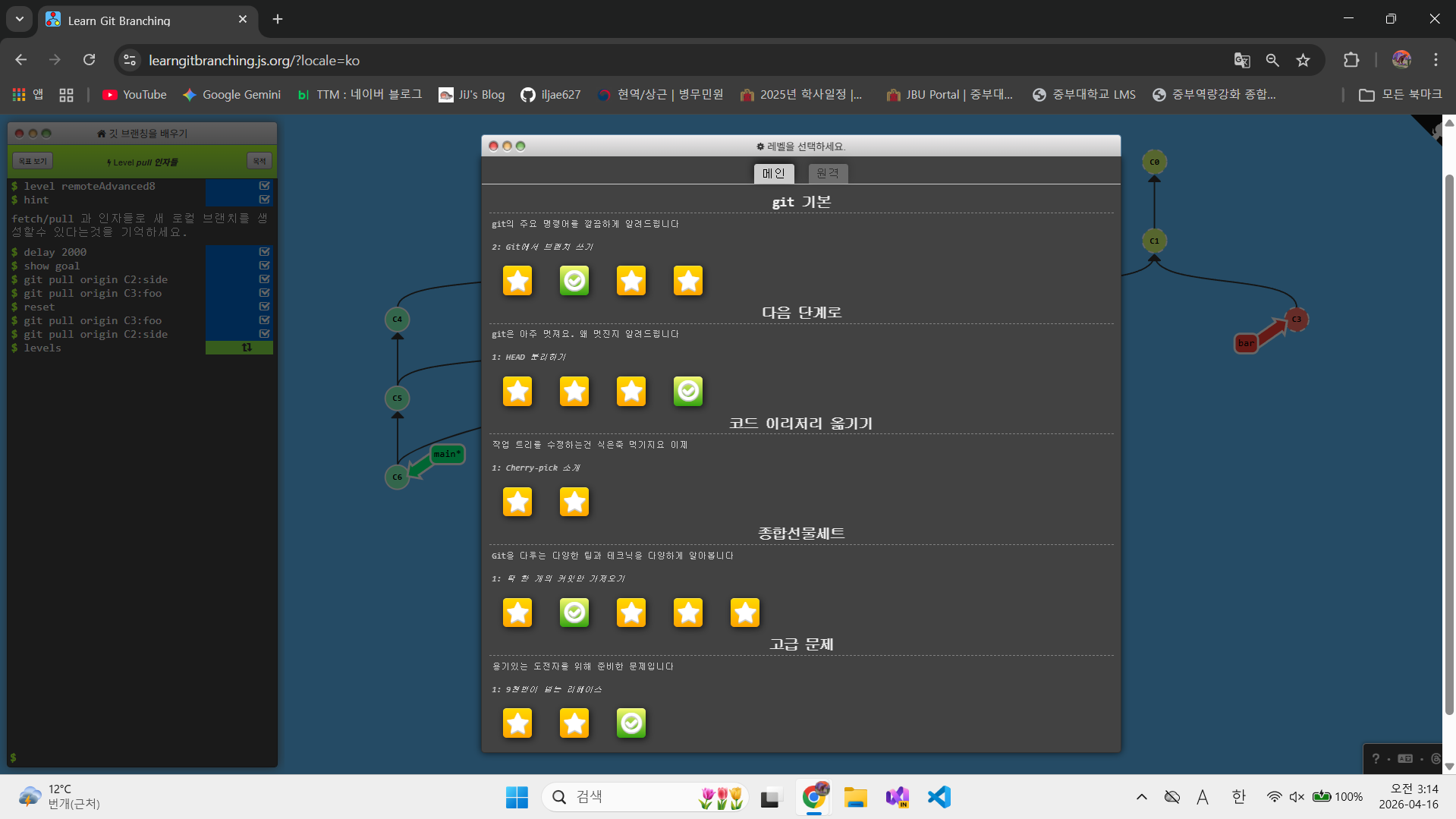
Task: Click the check mark beside the reset command
Action: pos(264,307)
